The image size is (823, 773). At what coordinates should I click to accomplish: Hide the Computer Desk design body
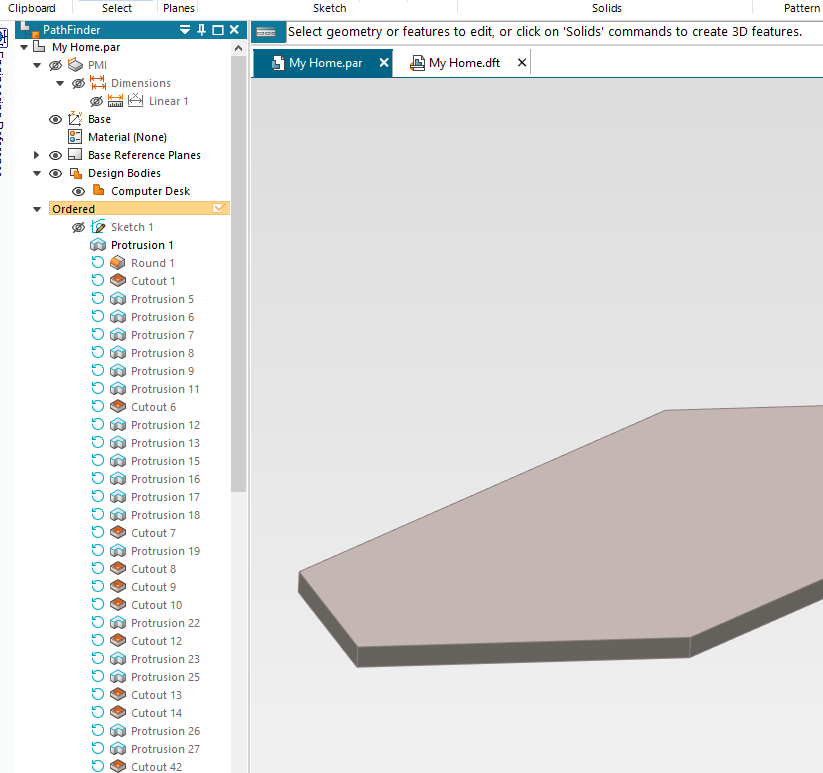(x=79, y=191)
